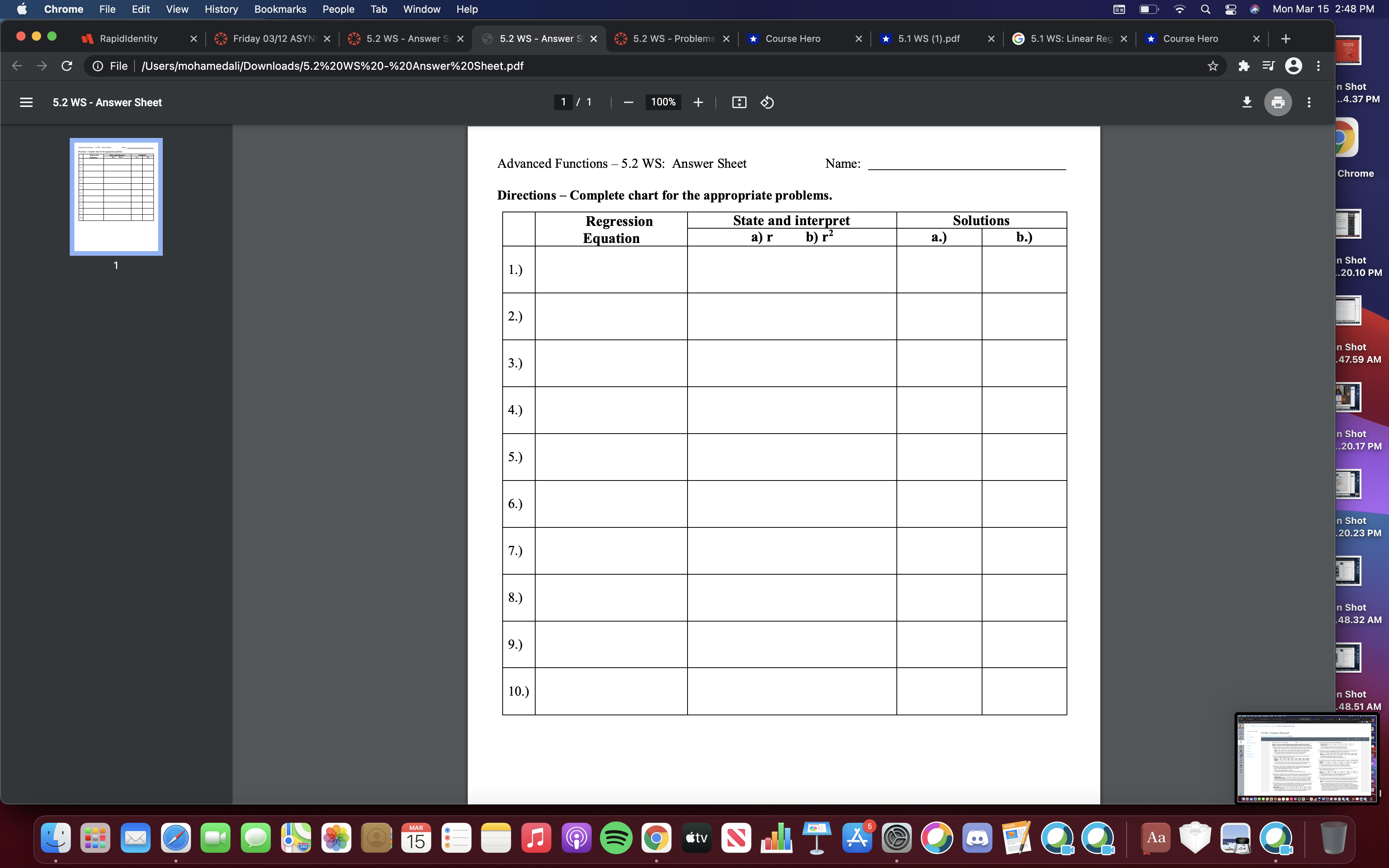Rotate the PDF counterclockwise
The width and height of the screenshot is (1389, 868).
(x=767, y=102)
